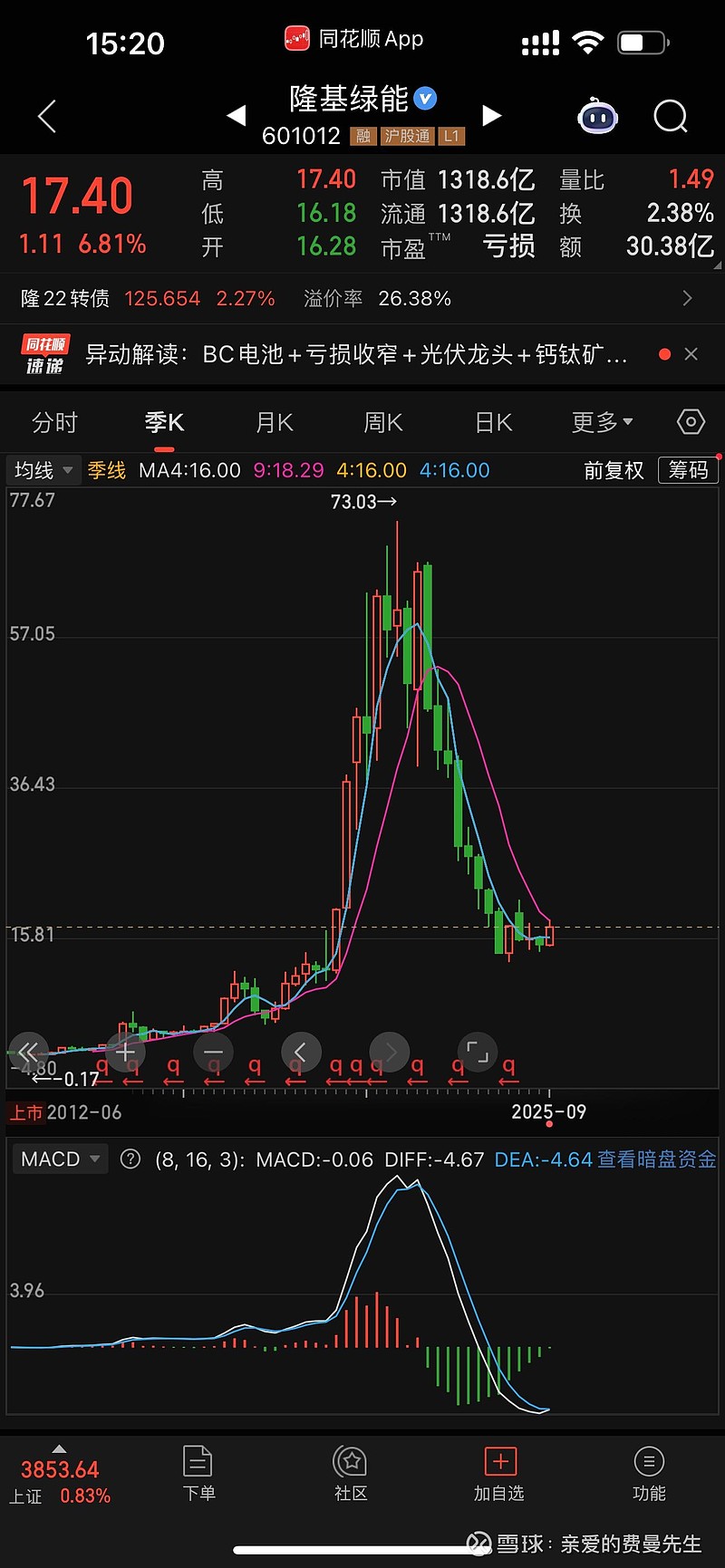Open the 上证 3853.64 index quote
Screen dimensions: 725x1568
[x=60, y=1482]
